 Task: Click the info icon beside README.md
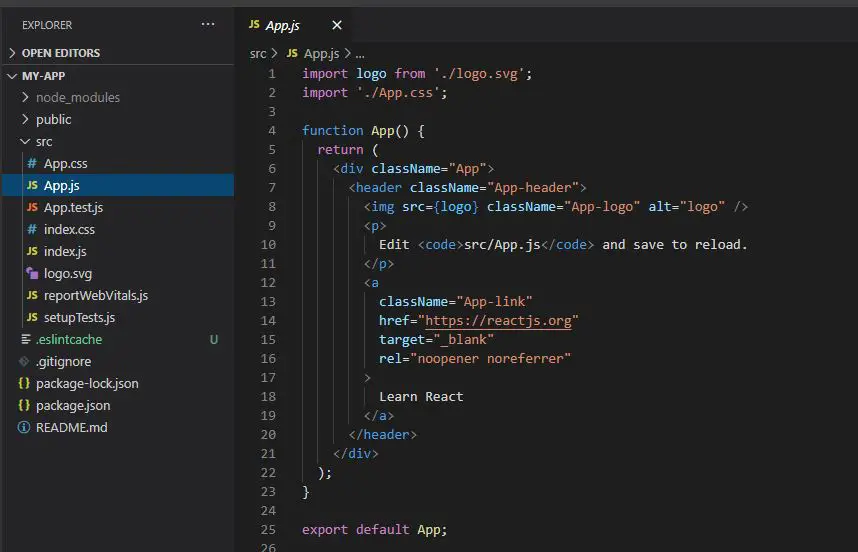click(24, 428)
